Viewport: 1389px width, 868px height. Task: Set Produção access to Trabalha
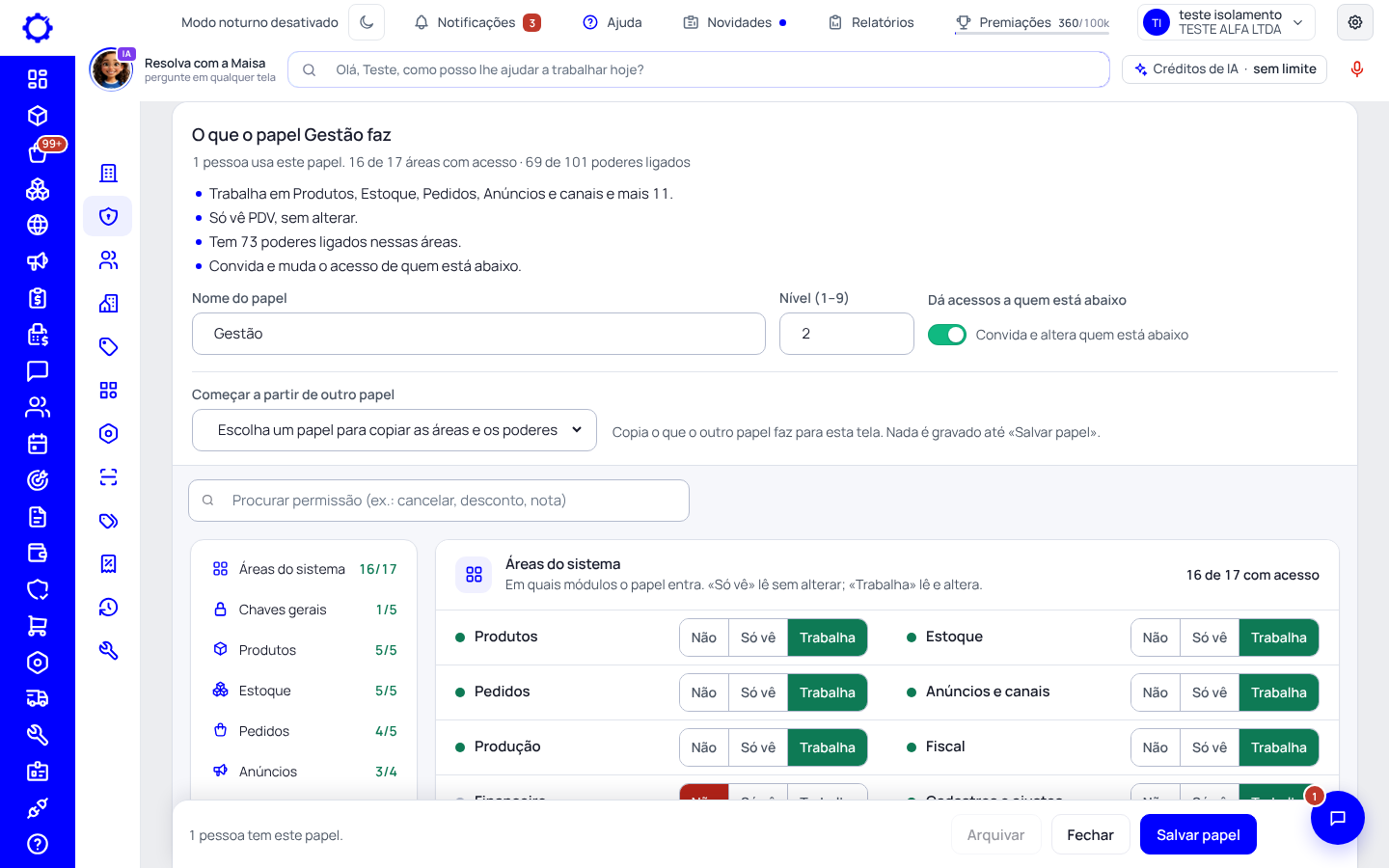pyautogui.click(x=828, y=747)
